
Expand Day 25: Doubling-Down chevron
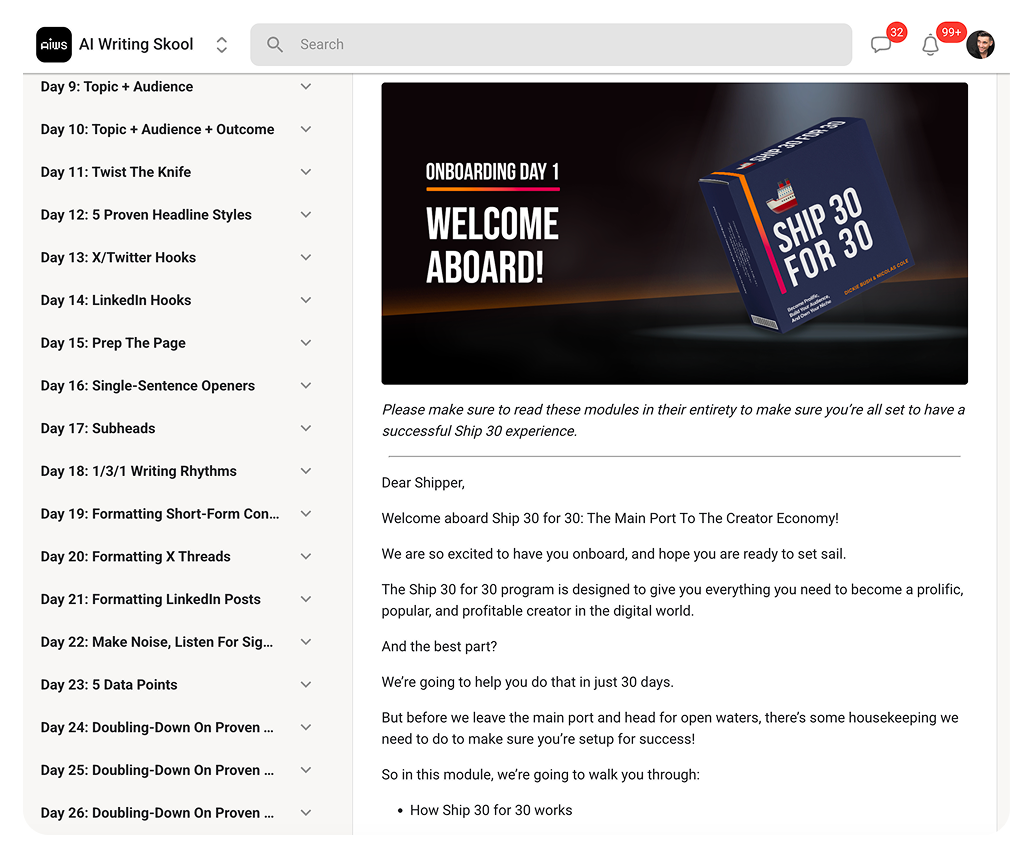coord(306,770)
